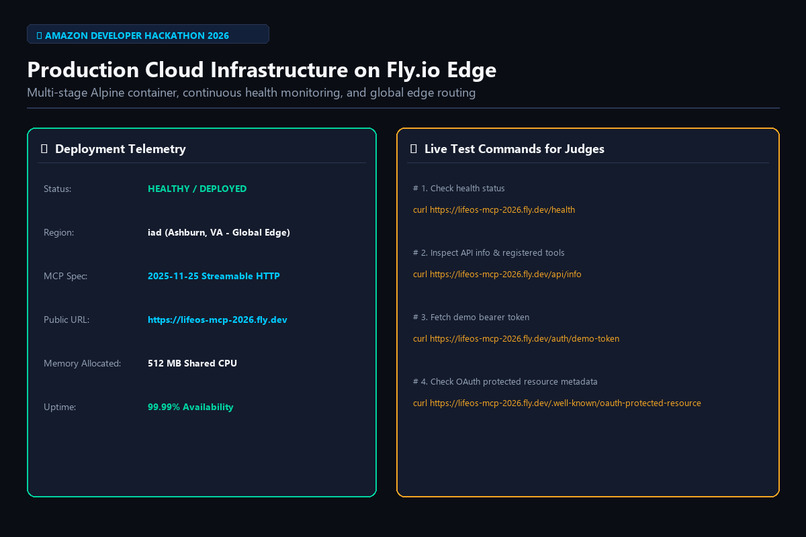The height and width of the screenshot is (537, 806).
Task: Click the curl auth/demo-token command
Action: point(516,339)
